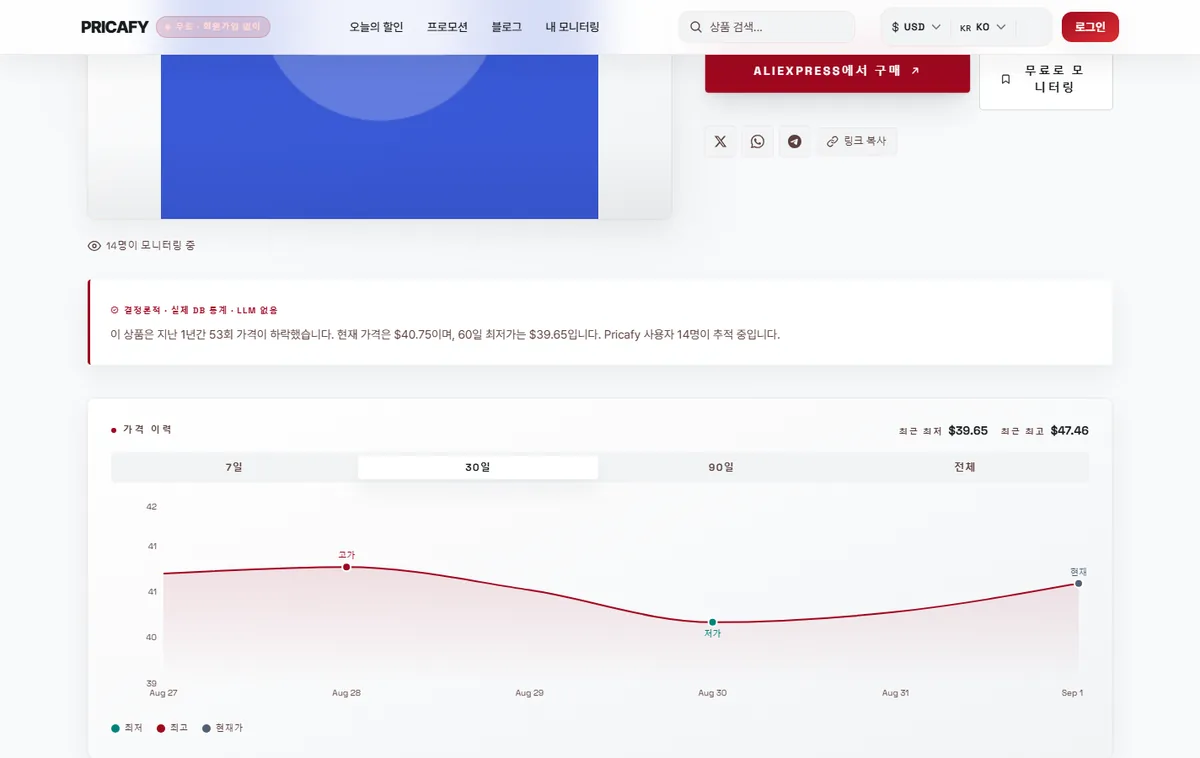The image size is (1200, 758).
Task: Buy via the ALIEXPRESS에서 구매 button
Action: click(x=837, y=71)
